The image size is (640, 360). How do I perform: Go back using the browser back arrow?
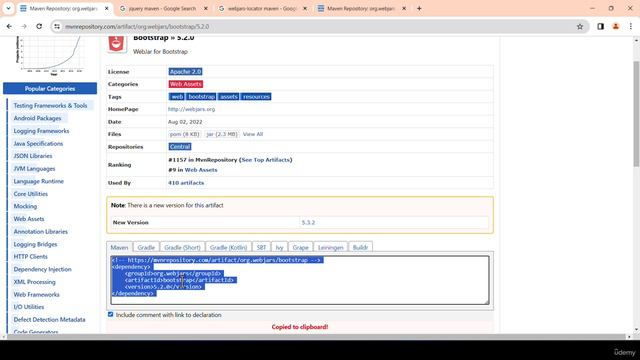9,27
